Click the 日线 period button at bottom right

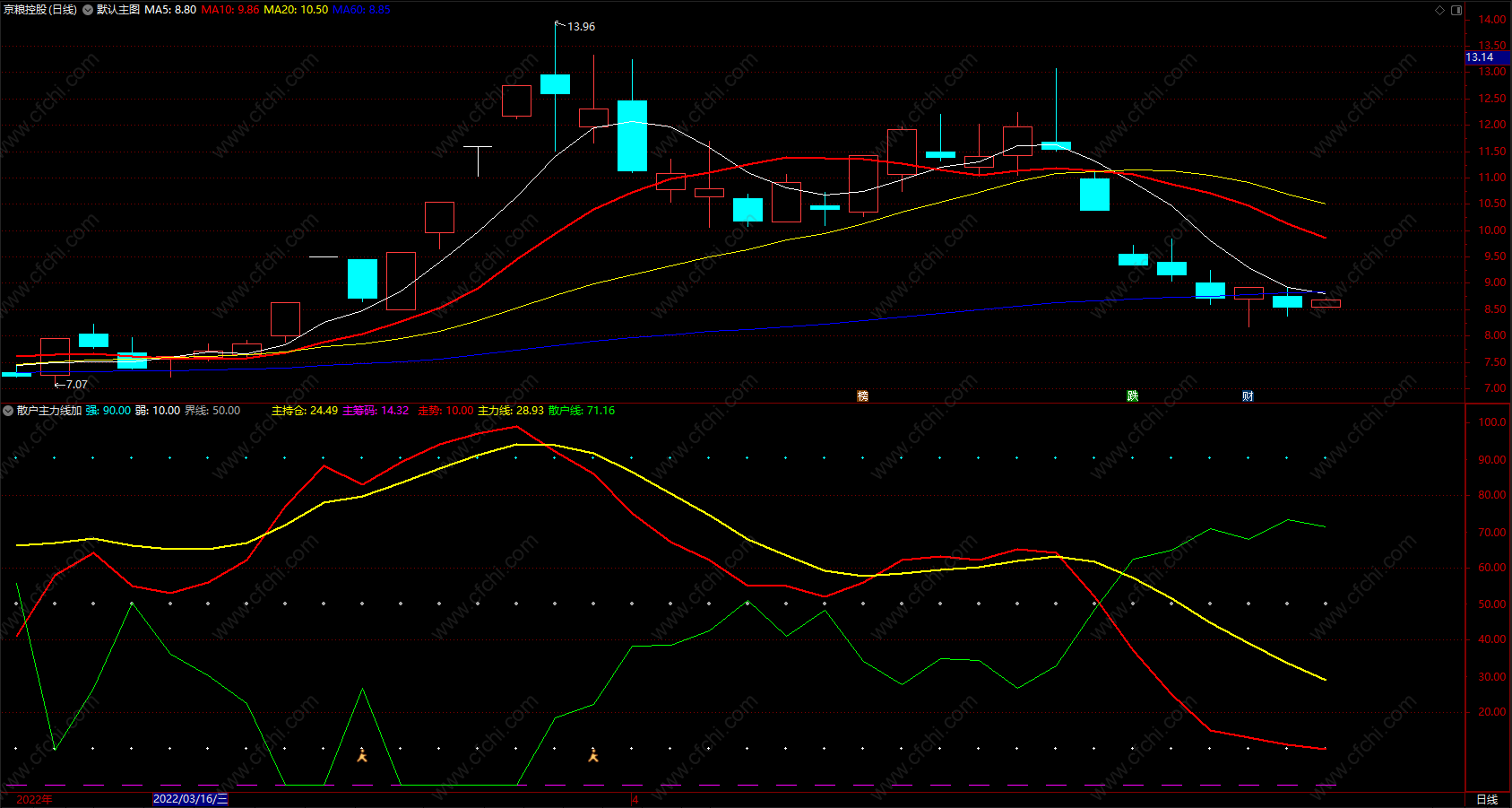coord(1487,799)
